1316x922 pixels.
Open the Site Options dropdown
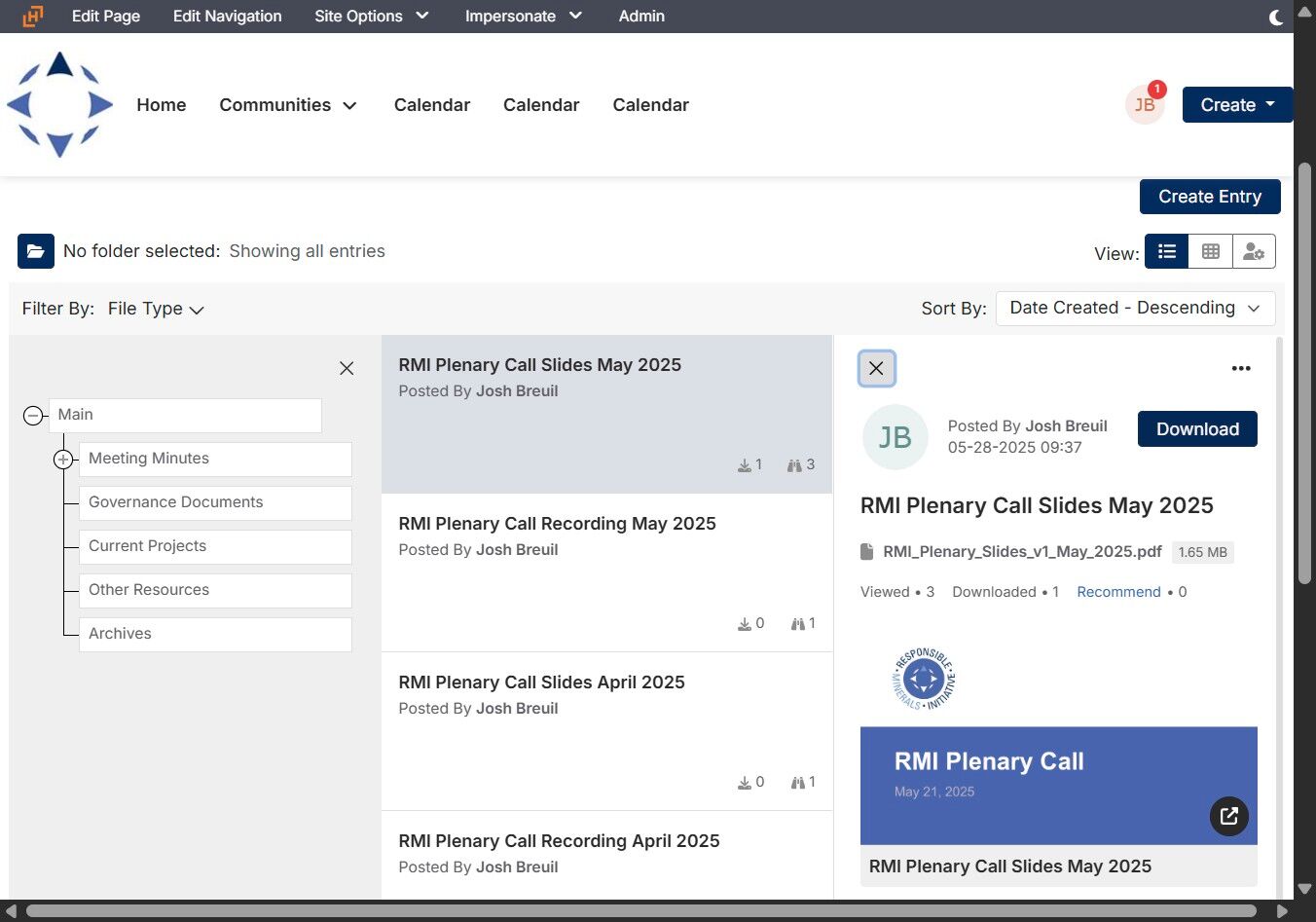click(372, 17)
